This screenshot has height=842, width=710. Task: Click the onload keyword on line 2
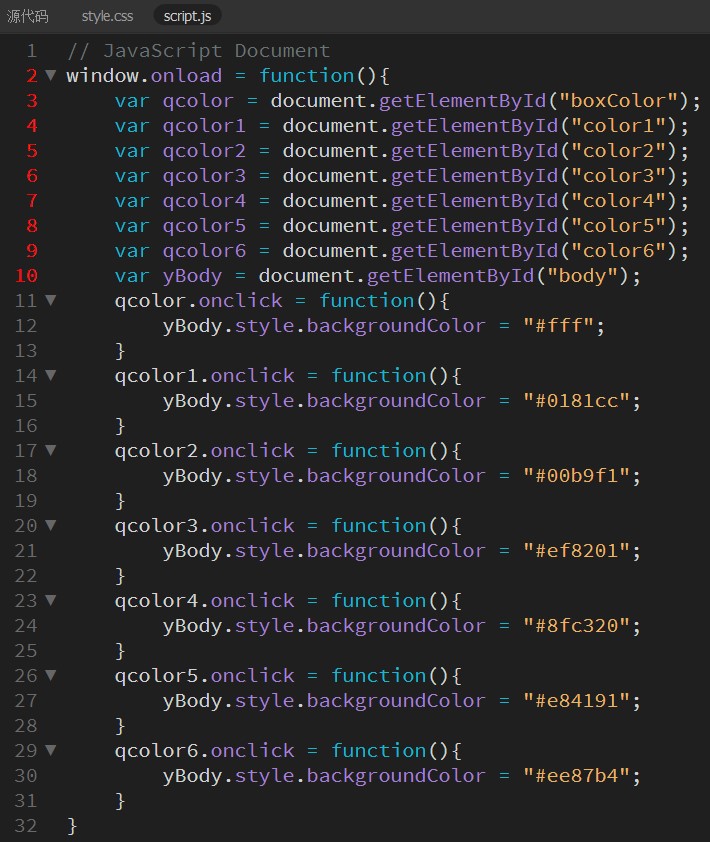point(186,76)
